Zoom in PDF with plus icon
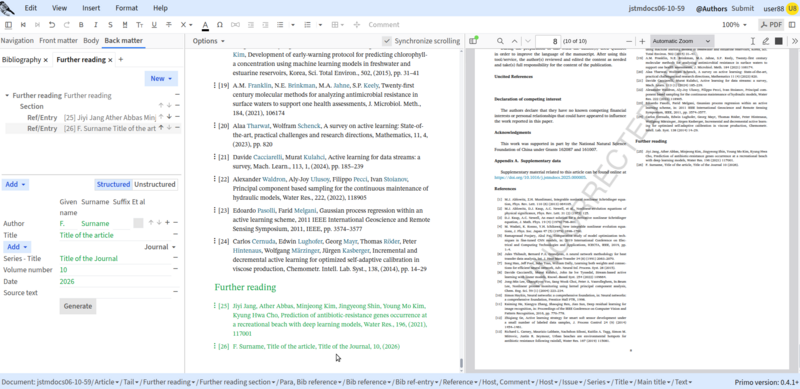Screen dimensions: 800x389 642,41
